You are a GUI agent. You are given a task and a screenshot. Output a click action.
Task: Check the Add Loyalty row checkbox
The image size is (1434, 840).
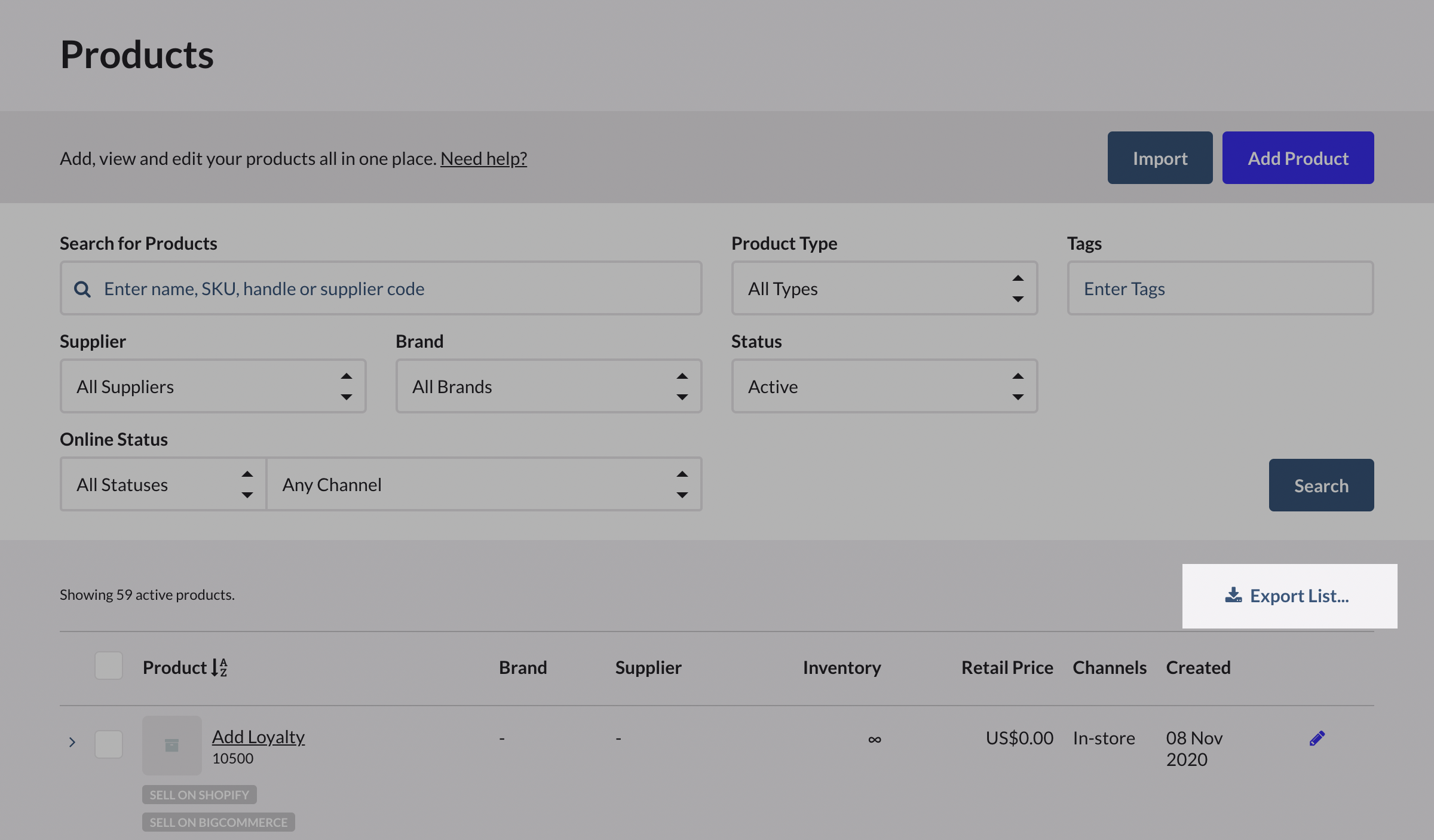[108, 744]
